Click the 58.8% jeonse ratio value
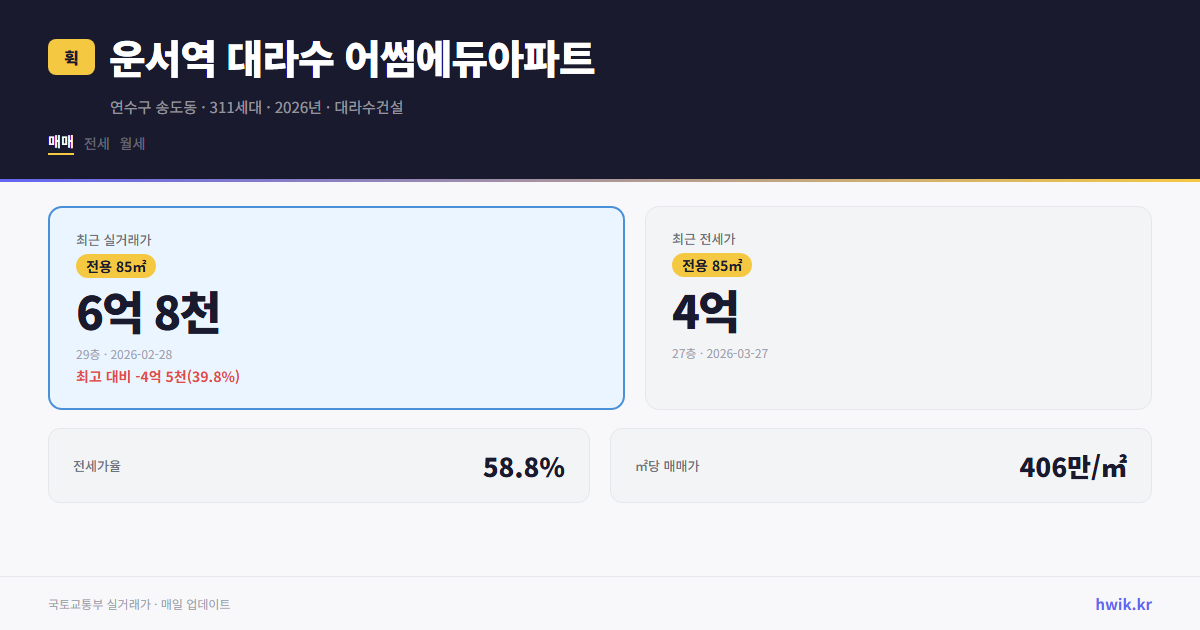Screen dimensions: 1200x630 (x=524, y=466)
